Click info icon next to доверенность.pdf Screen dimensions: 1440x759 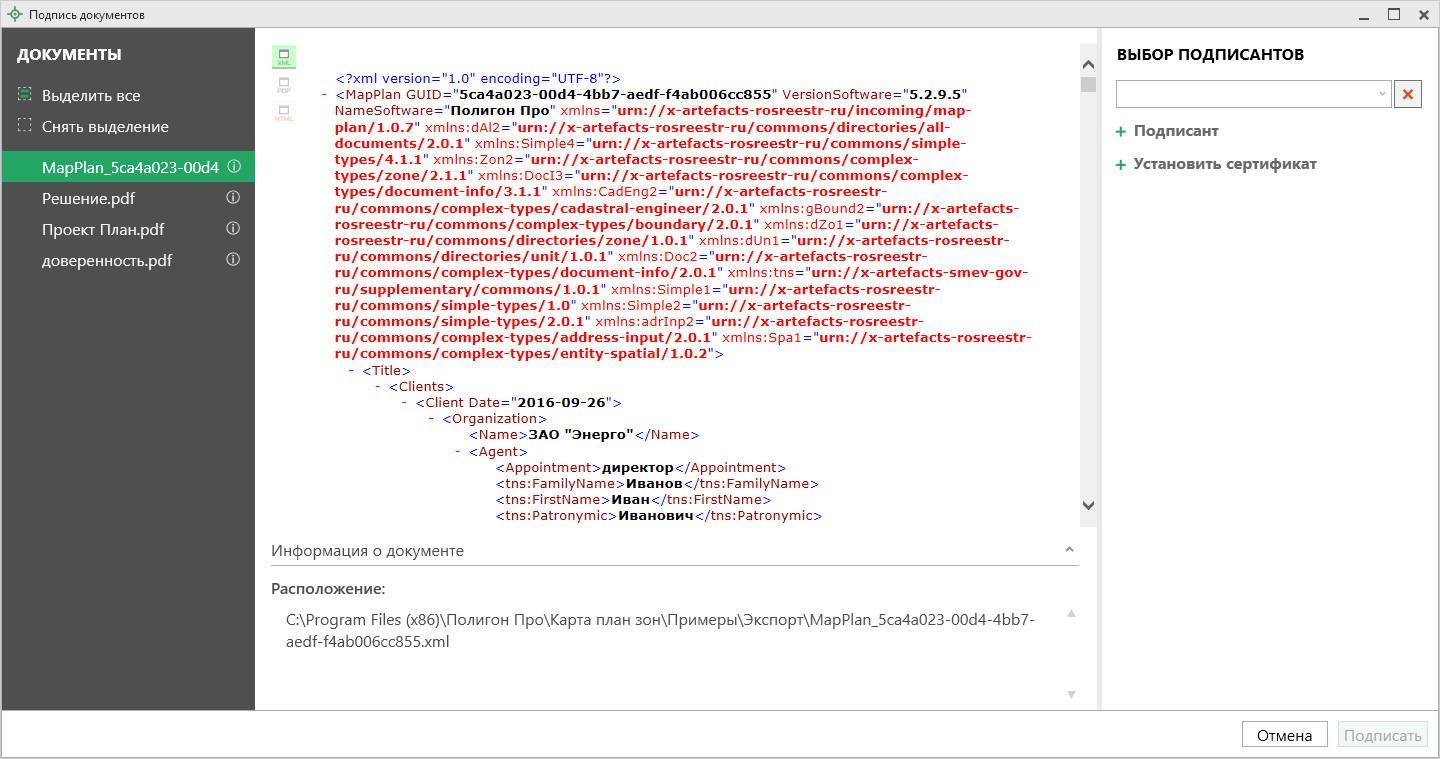pos(233,260)
